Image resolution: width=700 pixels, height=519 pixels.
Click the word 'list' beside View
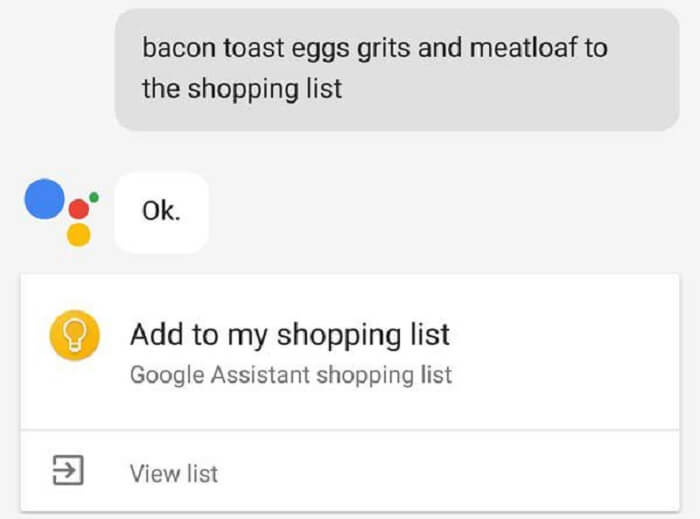point(203,473)
